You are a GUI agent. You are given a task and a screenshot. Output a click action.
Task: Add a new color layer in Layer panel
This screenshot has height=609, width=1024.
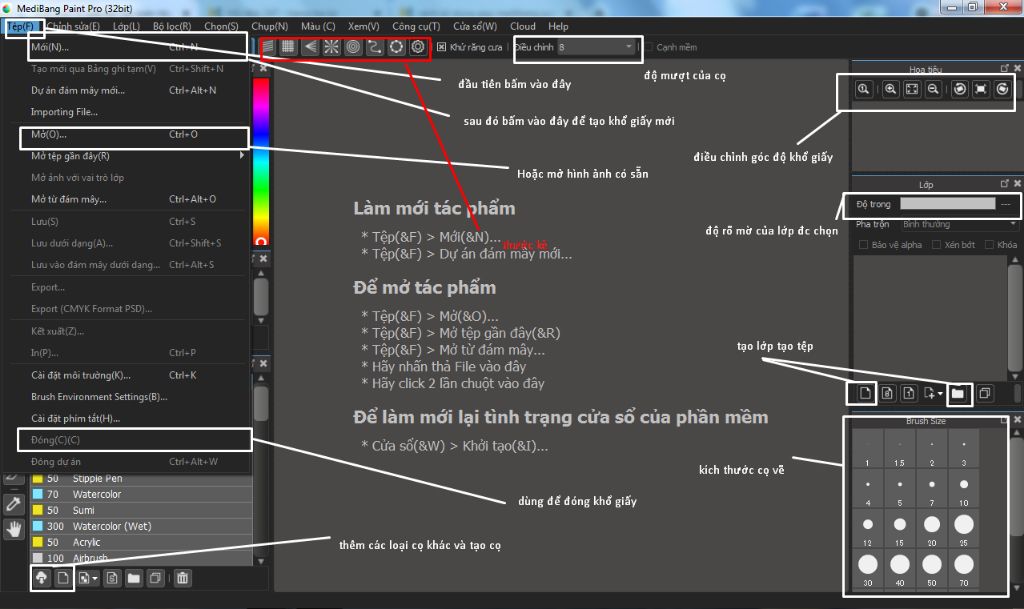(x=865, y=393)
